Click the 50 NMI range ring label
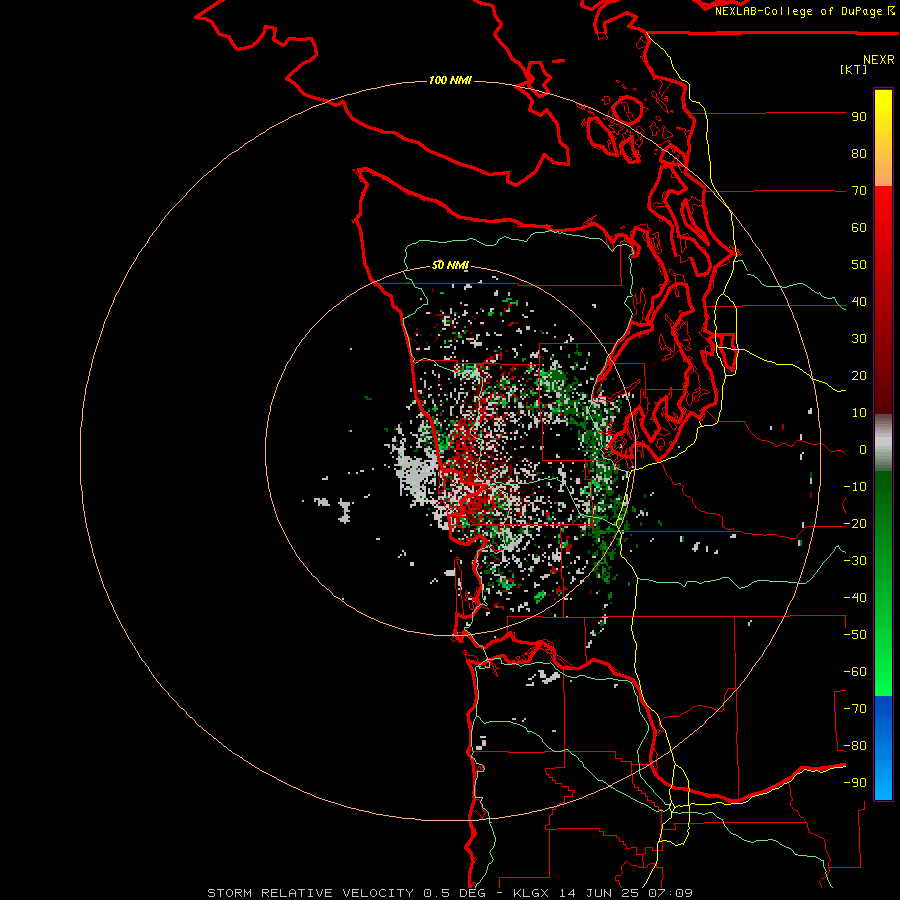 (x=450, y=265)
